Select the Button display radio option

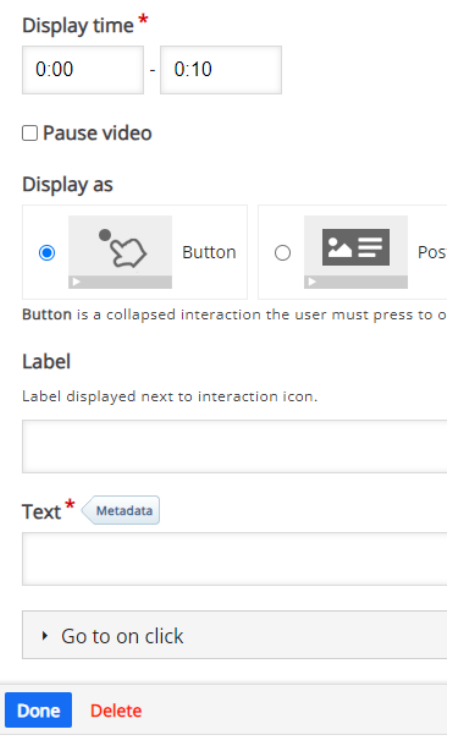(47, 252)
